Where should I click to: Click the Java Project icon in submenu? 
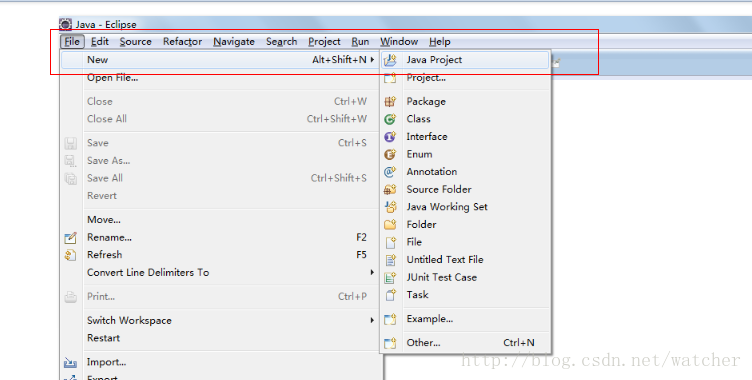pyautogui.click(x=390, y=60)
